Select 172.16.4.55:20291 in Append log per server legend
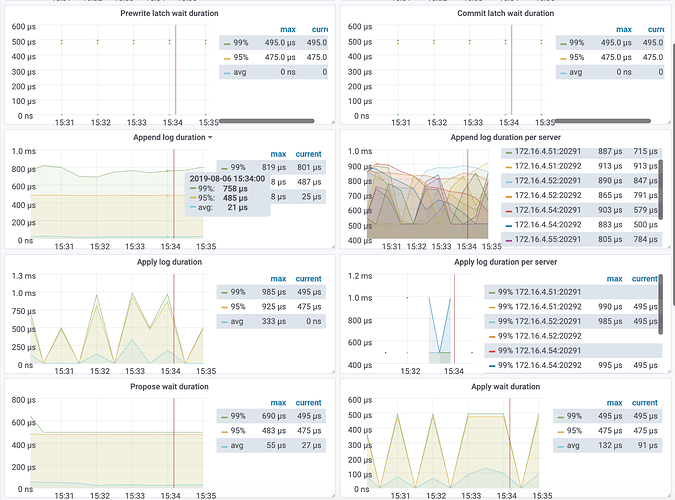This screenshot has width=675, height=500. point(548,239)
